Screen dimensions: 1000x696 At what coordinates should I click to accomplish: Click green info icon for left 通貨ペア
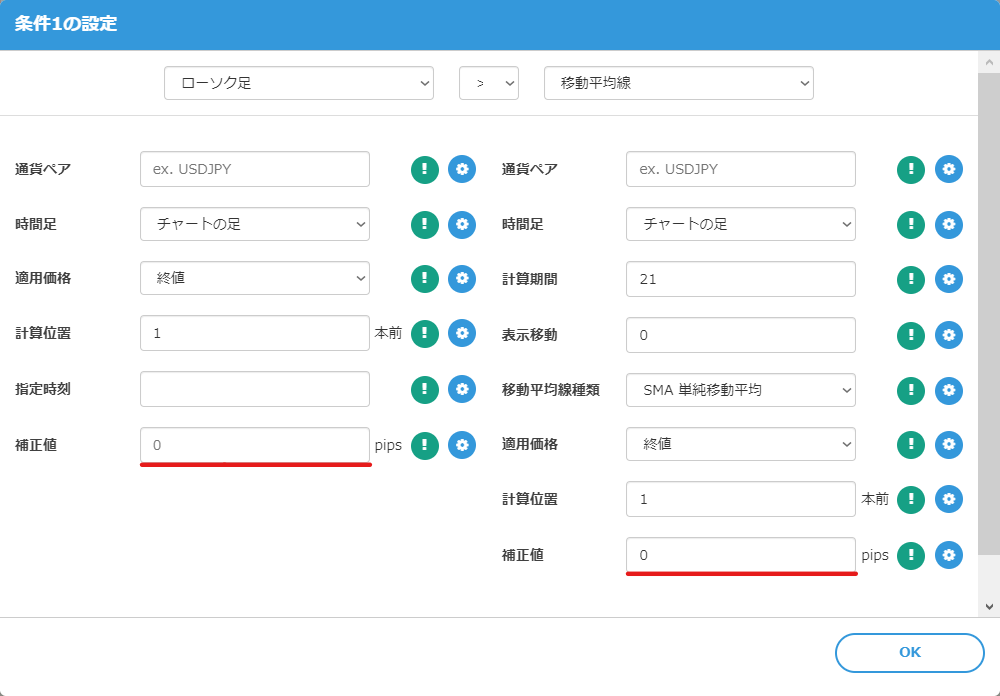425,169
